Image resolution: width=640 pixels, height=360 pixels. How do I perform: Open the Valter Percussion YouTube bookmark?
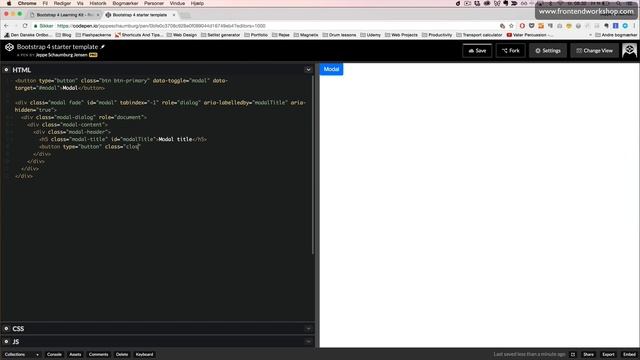coord(530,35)
